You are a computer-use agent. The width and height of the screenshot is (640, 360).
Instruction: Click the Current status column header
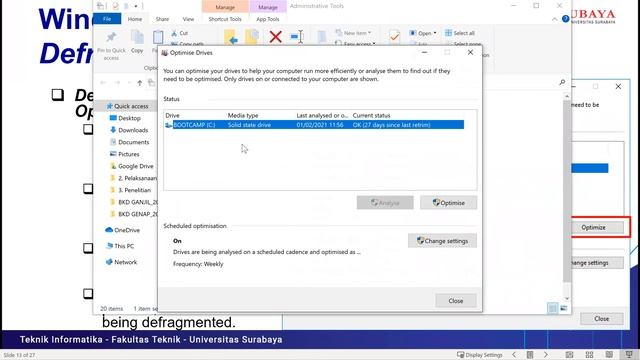point(371,116)
